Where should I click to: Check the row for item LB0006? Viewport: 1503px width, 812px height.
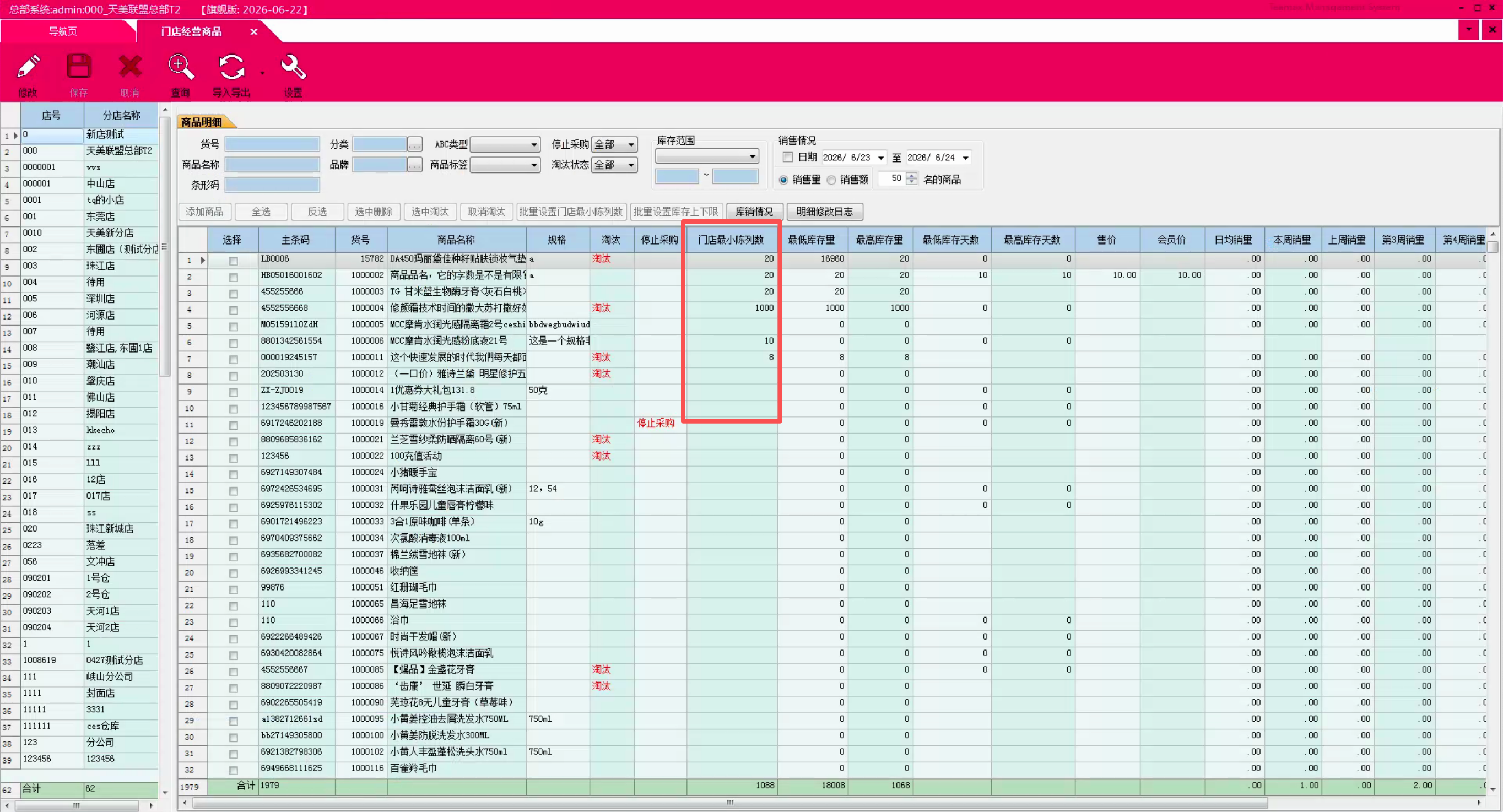coord(234,261)
